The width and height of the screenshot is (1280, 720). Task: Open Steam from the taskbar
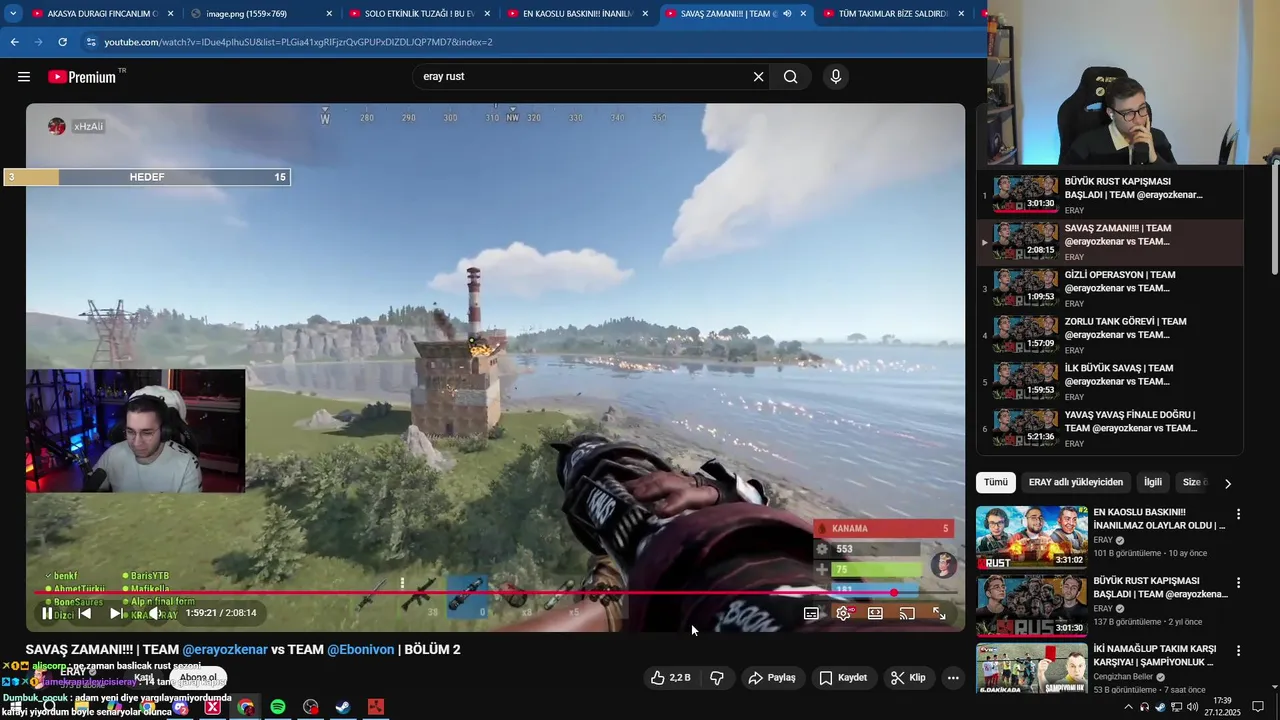pos(343,708)
